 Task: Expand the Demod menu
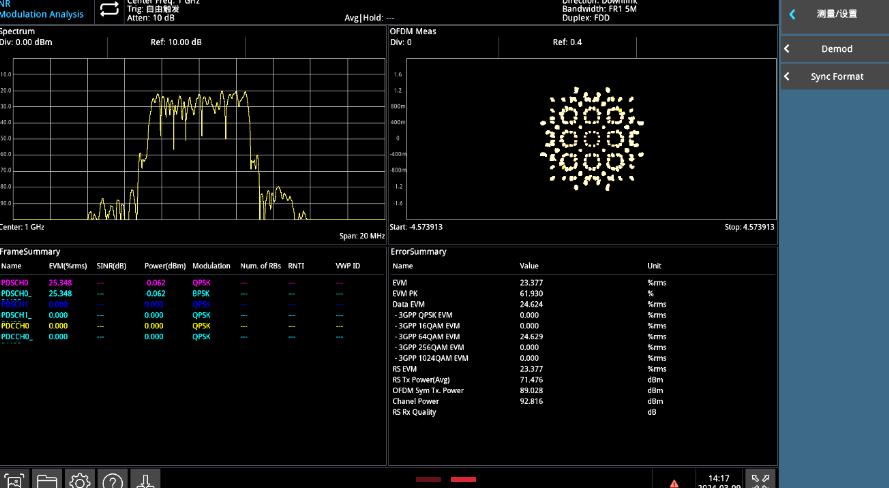834,49
